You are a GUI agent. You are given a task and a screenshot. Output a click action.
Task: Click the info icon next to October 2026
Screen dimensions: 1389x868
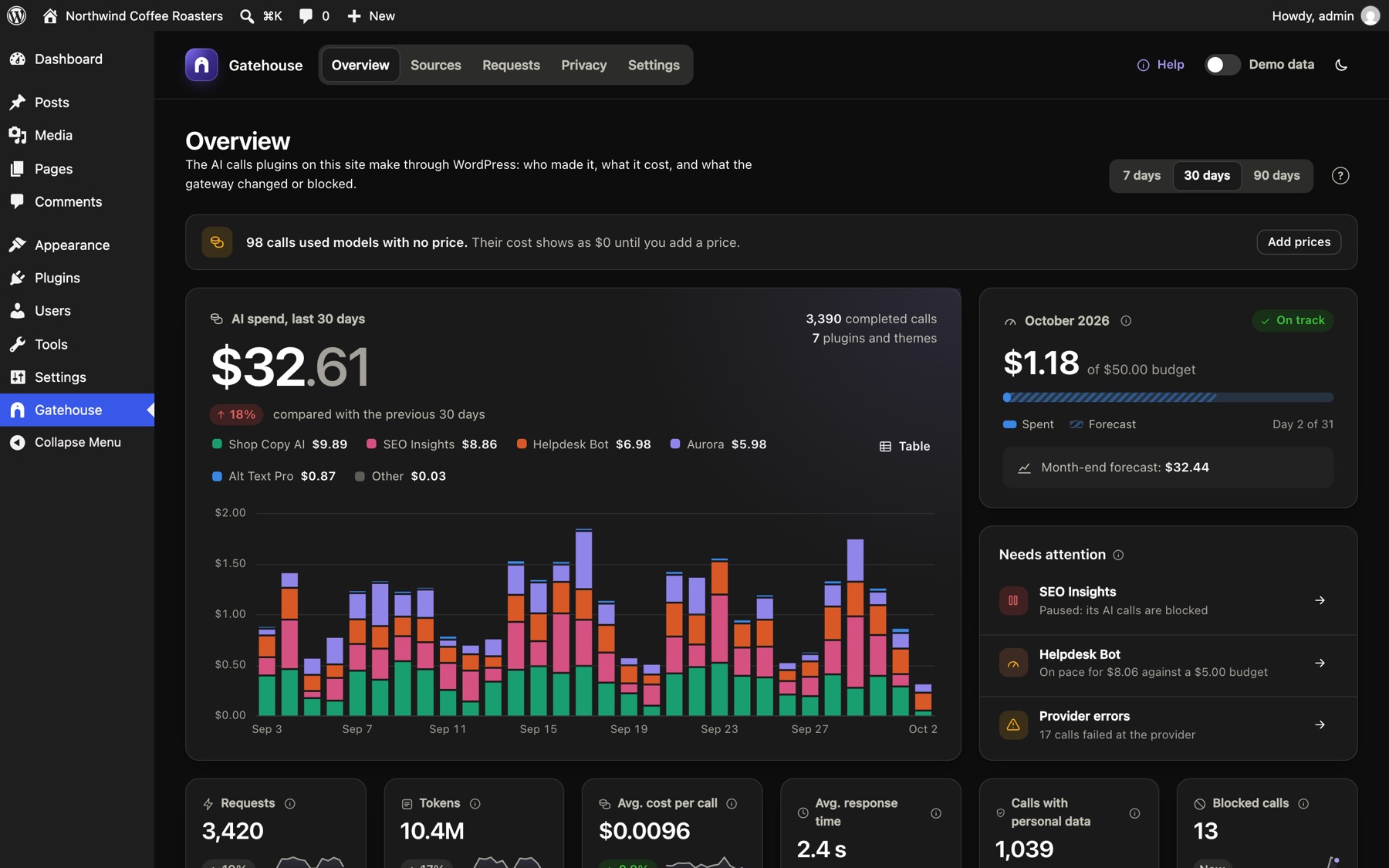(1126, 321)
